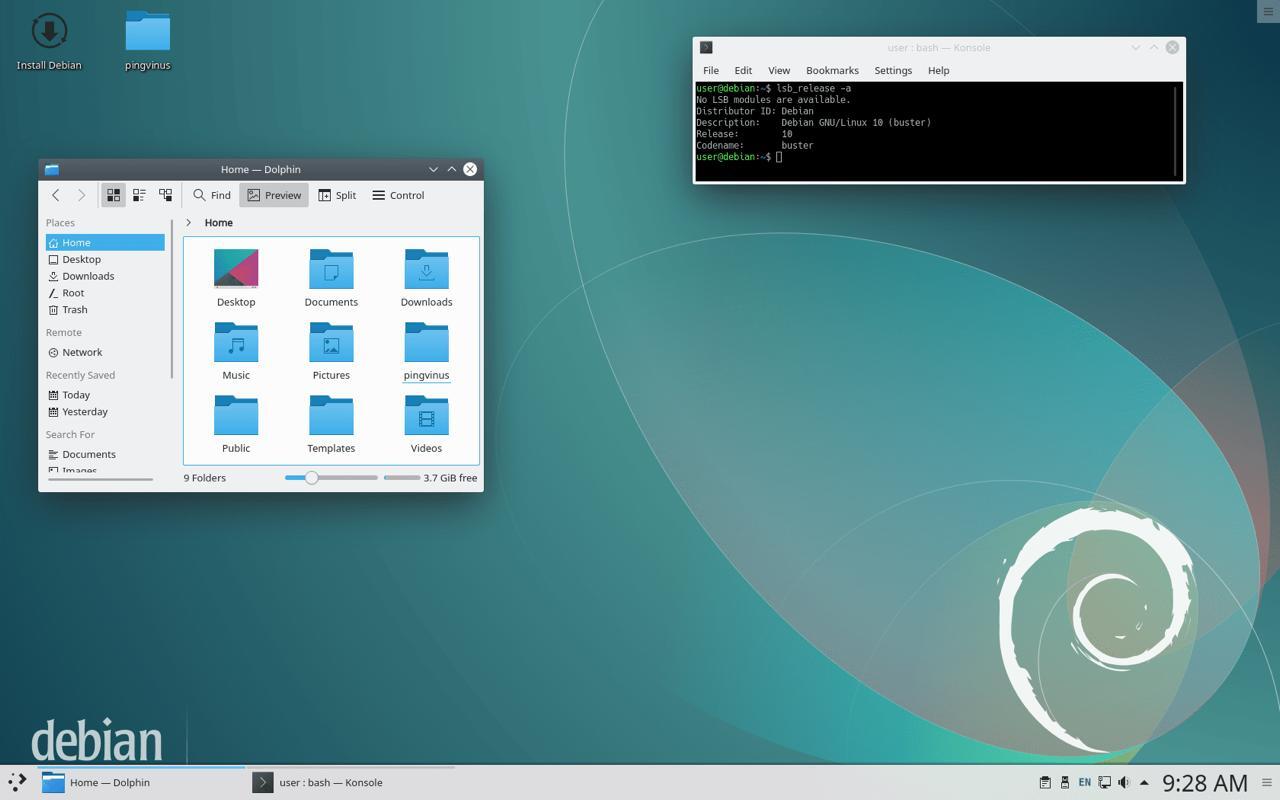Click the breadcrumb chevron before Home

tap(188, 223)
